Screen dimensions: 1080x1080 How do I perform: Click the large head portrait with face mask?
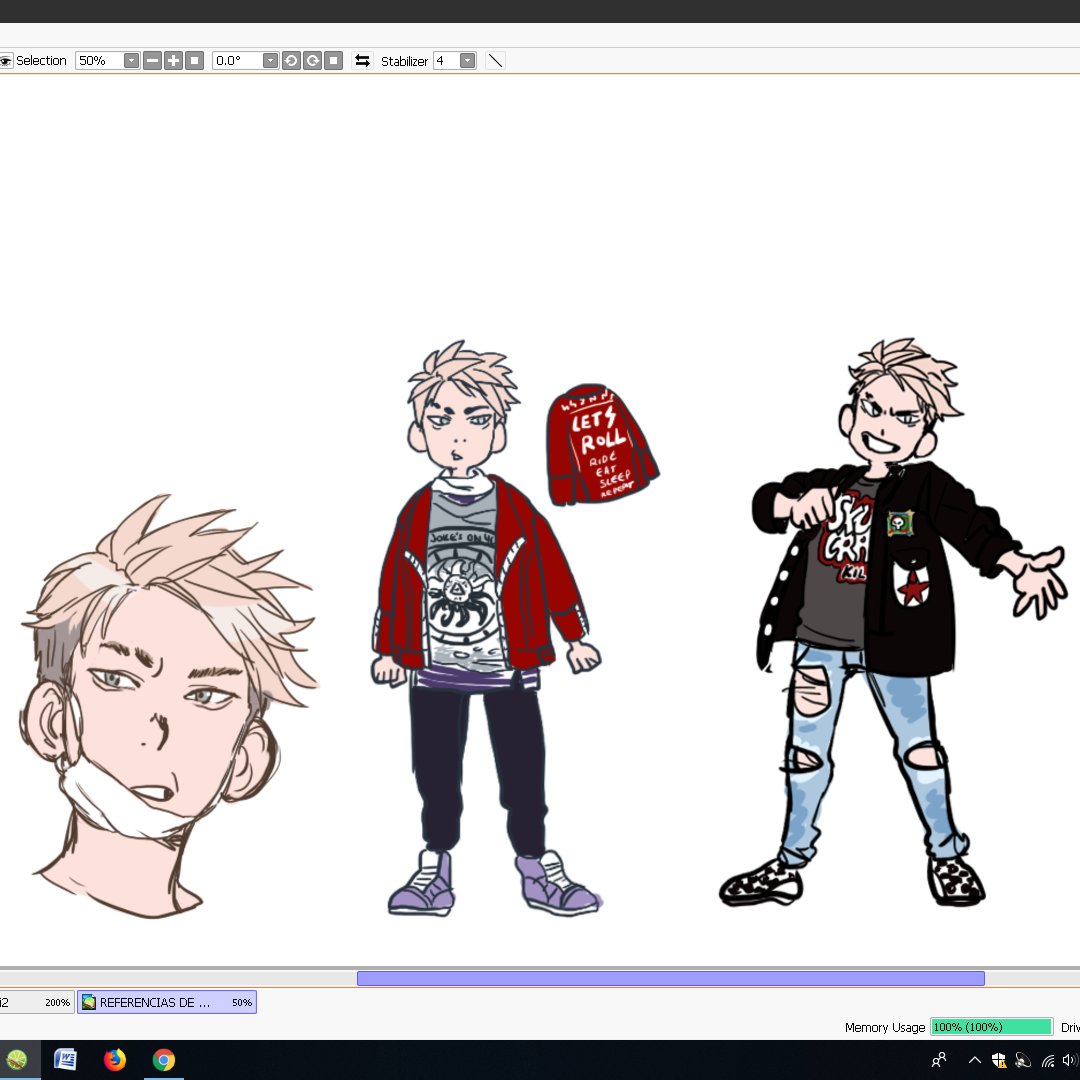coord(169,706)
